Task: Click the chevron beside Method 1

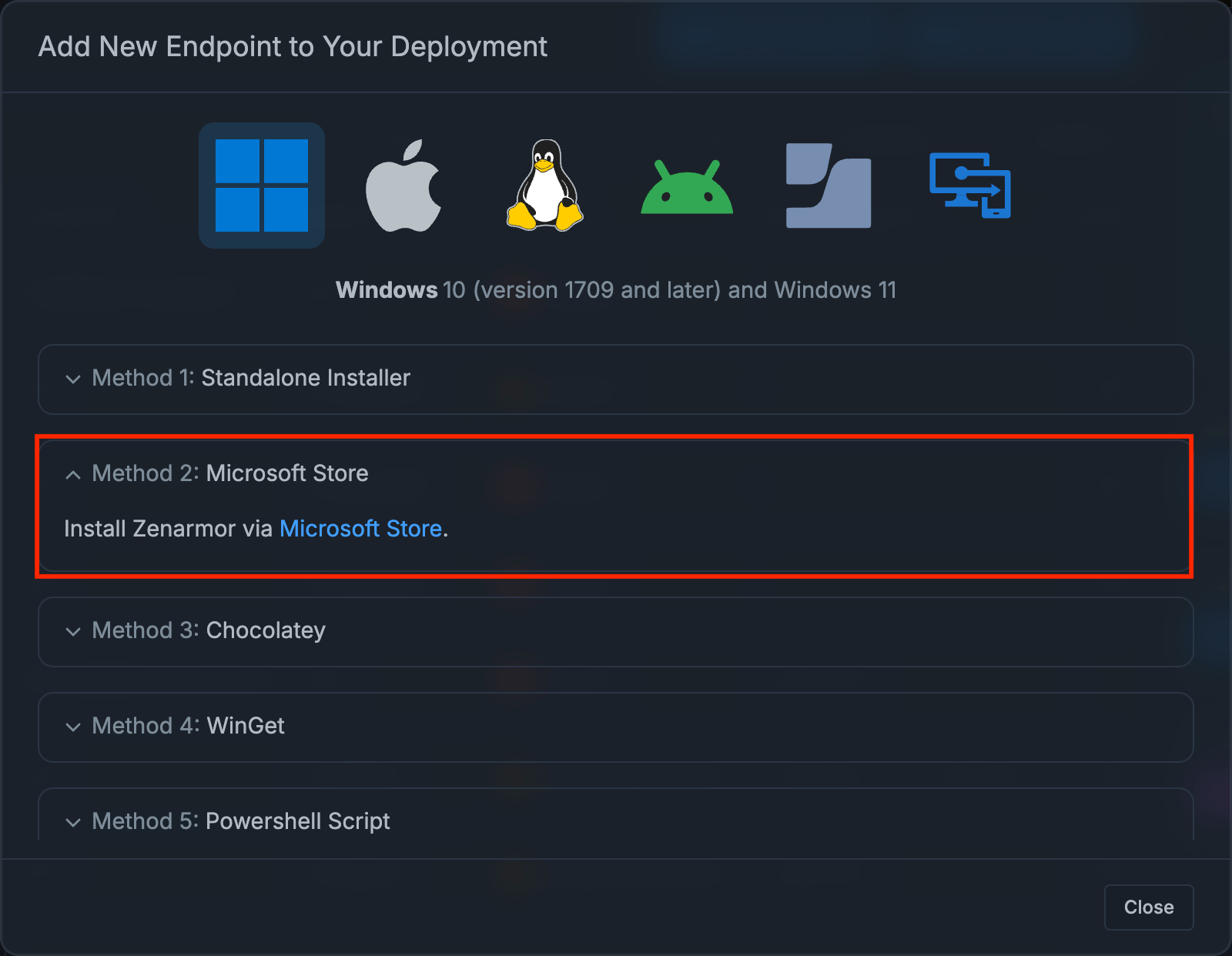Action: point(73,379)
